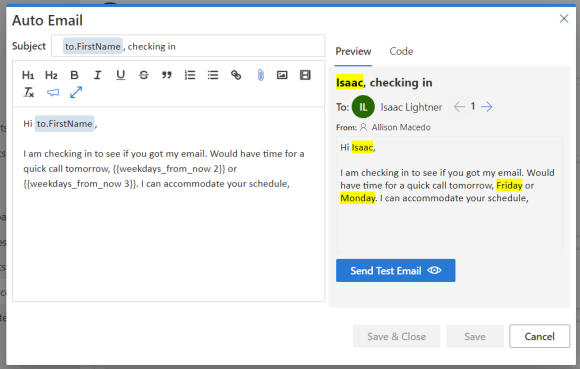Click the Cancel button
This screenshot has height=369, width=580.
(539, 336)
